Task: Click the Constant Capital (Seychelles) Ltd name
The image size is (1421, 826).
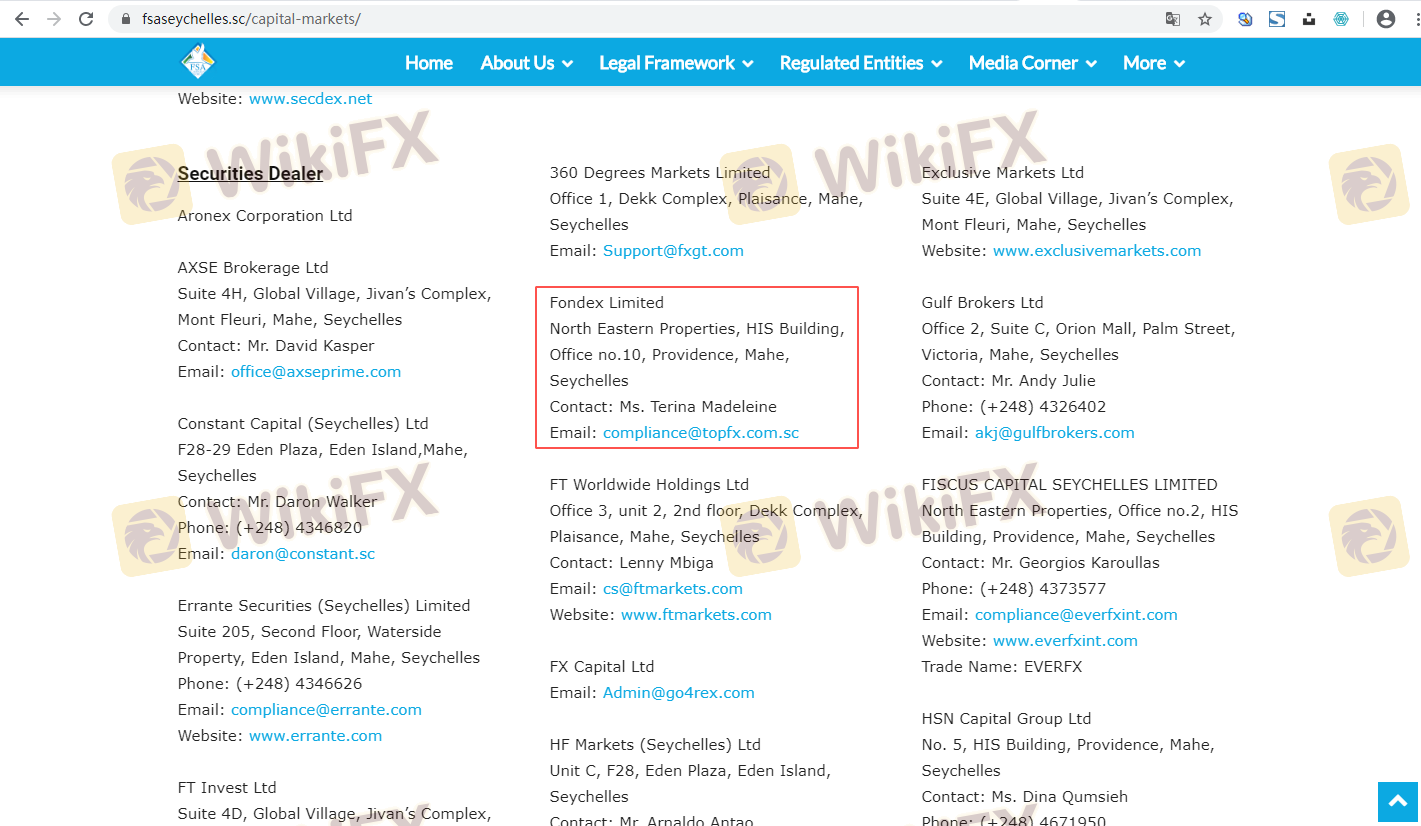Action: (303, 424)
